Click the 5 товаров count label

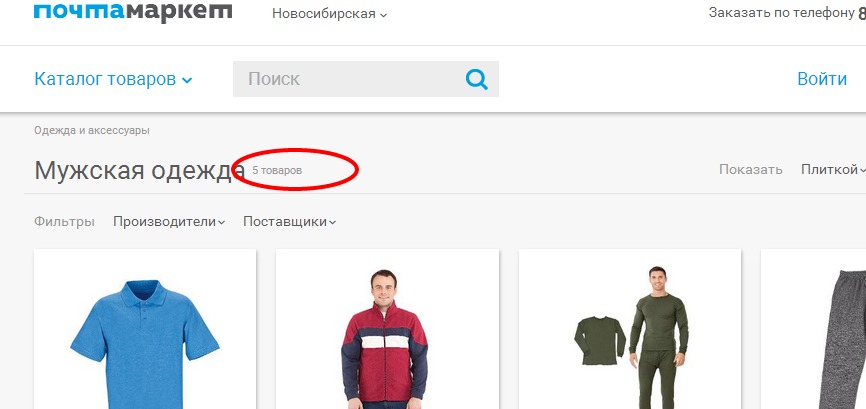coord(277,171)
